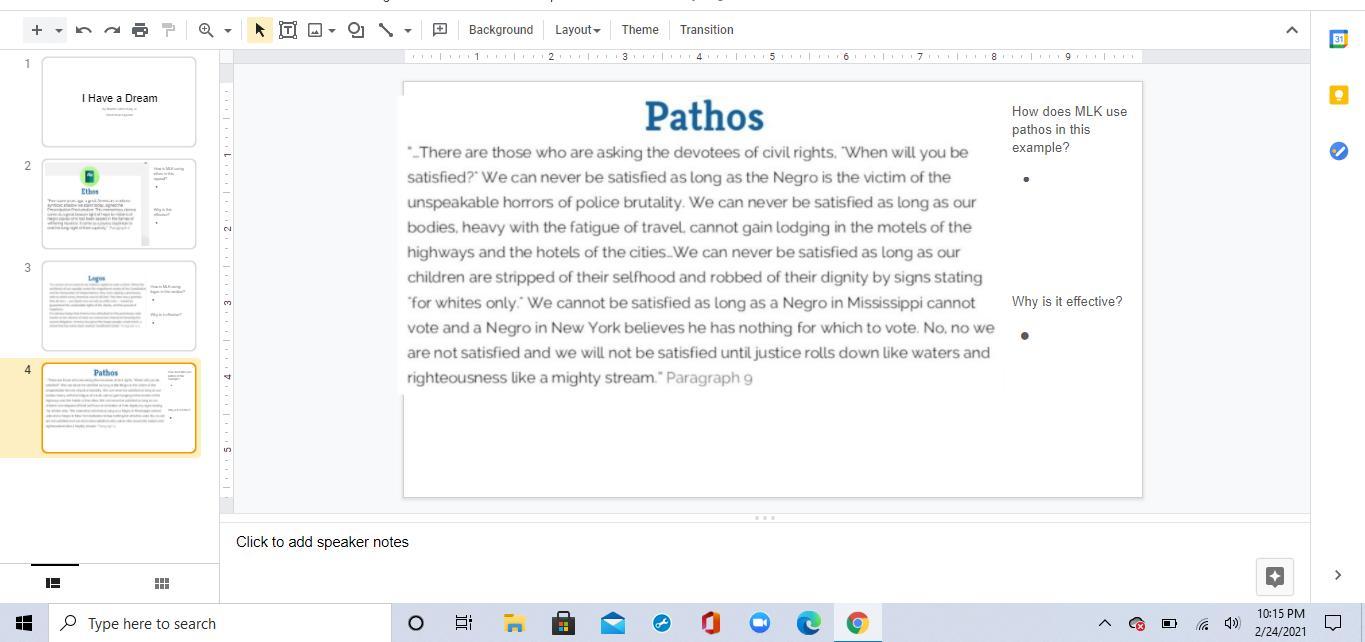Viewport: 1365px width, 642px height.
Task: Add a new slide with plus button
Action: point(36,30)
